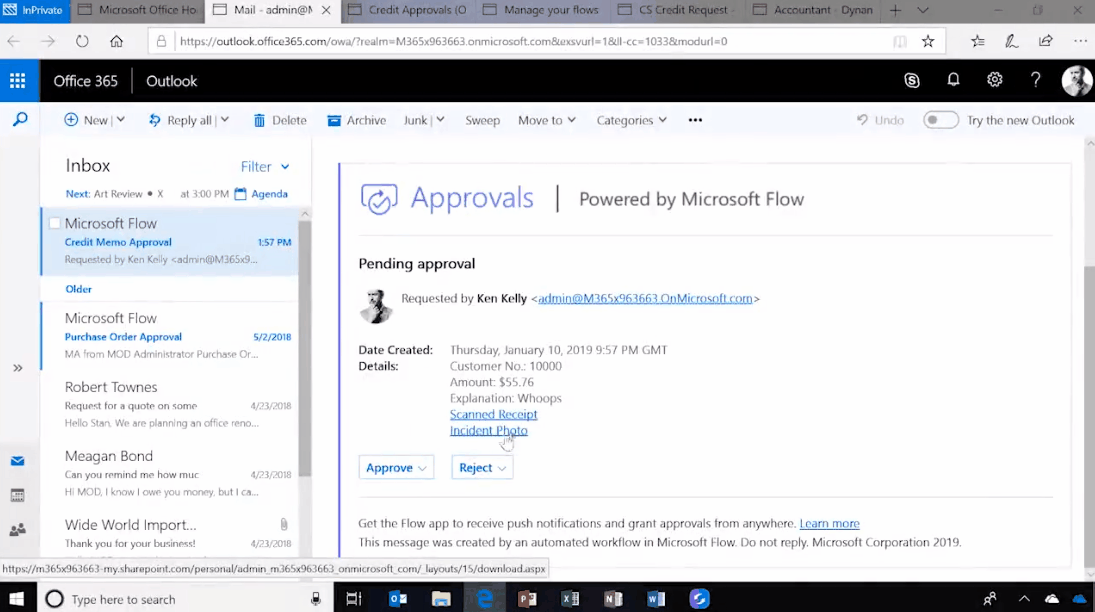Image resolution: width=1095 pixels, height=612 pixels.
Task: Click Sweep in the command bar
Action: pos(483,120)
